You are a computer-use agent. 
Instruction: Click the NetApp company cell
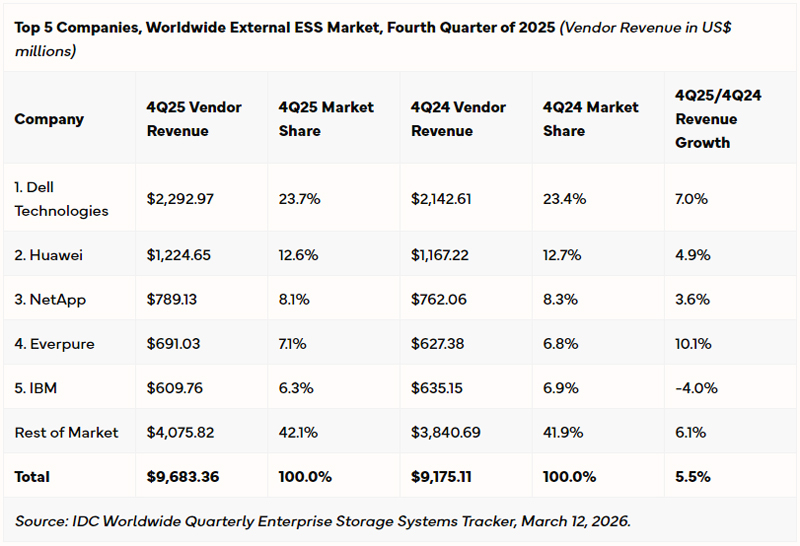pyautogui.click(x=49, y=299)
